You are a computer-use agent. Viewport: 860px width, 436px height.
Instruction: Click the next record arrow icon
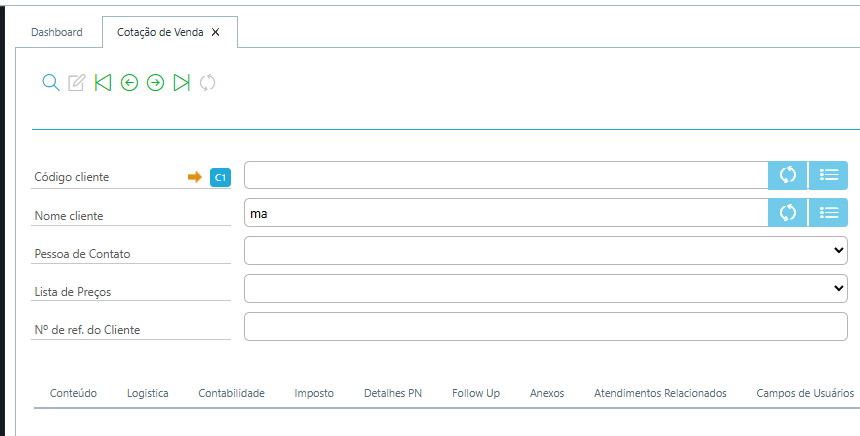tap(155, 83)
